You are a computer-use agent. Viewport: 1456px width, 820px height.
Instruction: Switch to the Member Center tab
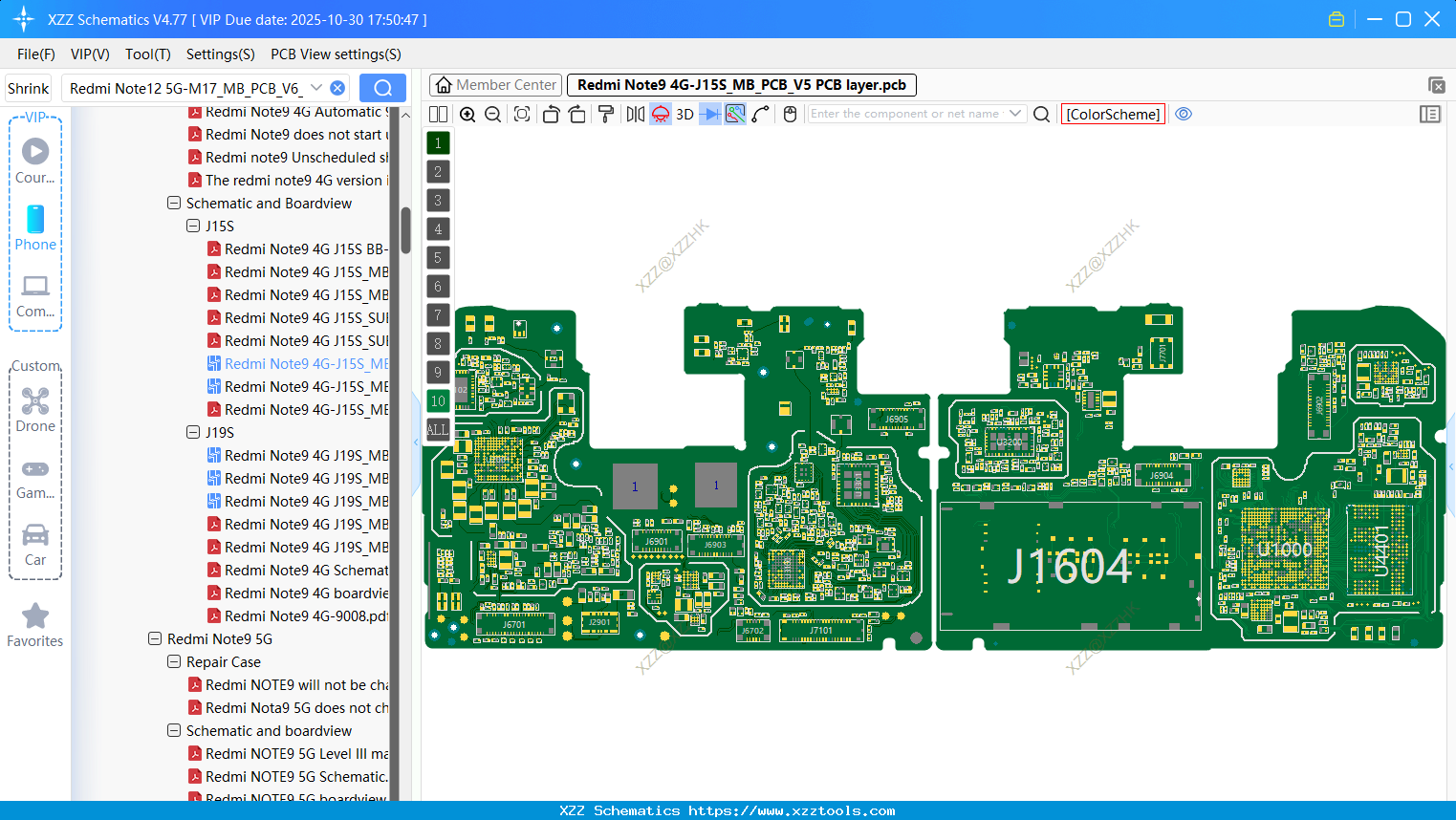[494, 84]
